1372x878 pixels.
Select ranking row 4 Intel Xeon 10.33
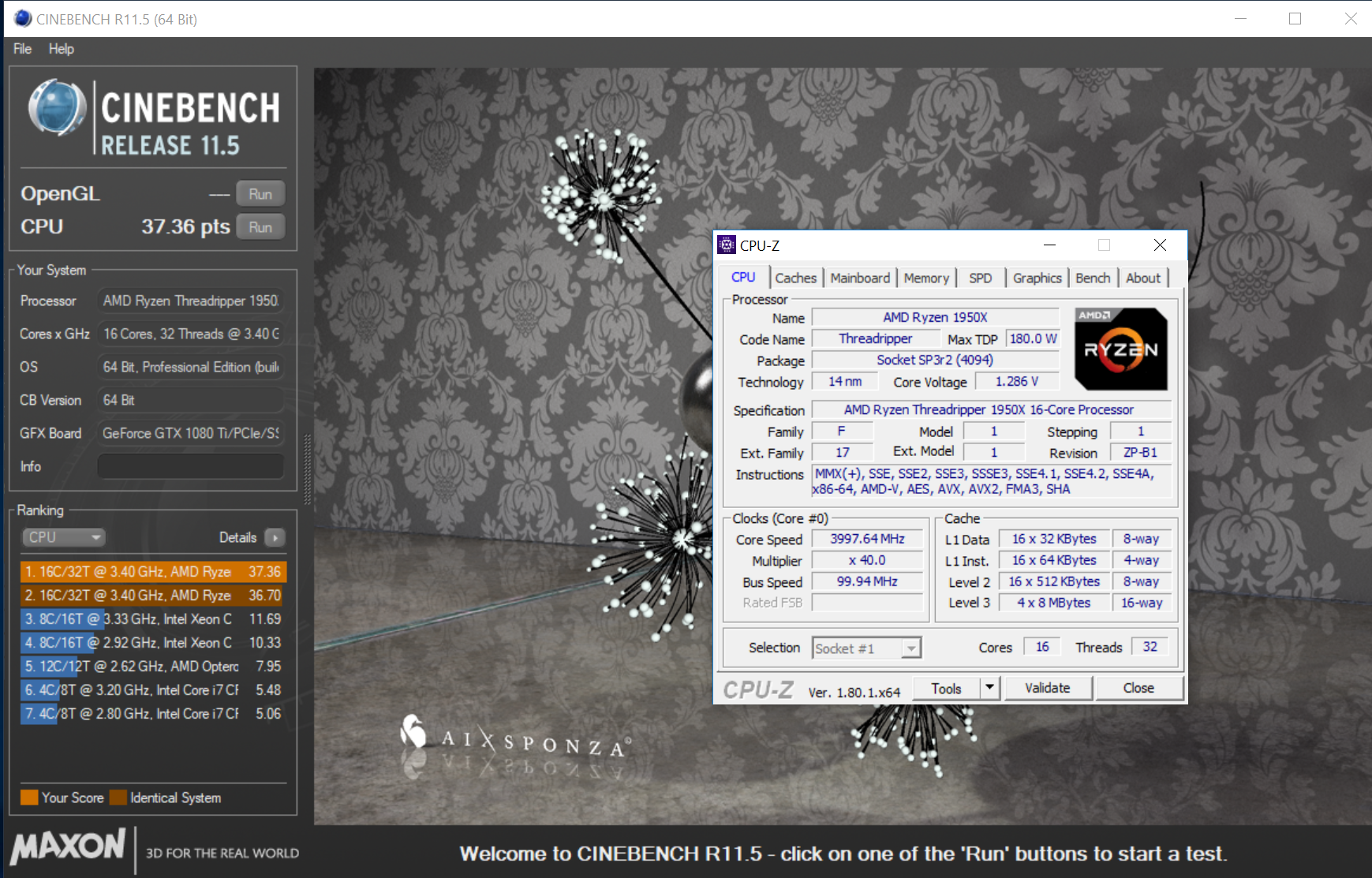pos(153,642)
